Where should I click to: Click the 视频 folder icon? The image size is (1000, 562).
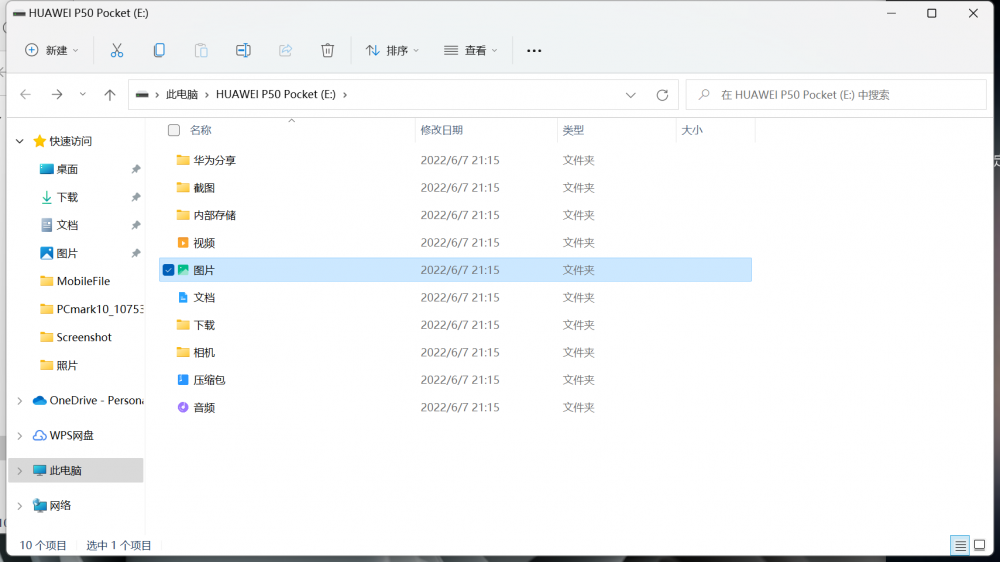coord(183,242)
